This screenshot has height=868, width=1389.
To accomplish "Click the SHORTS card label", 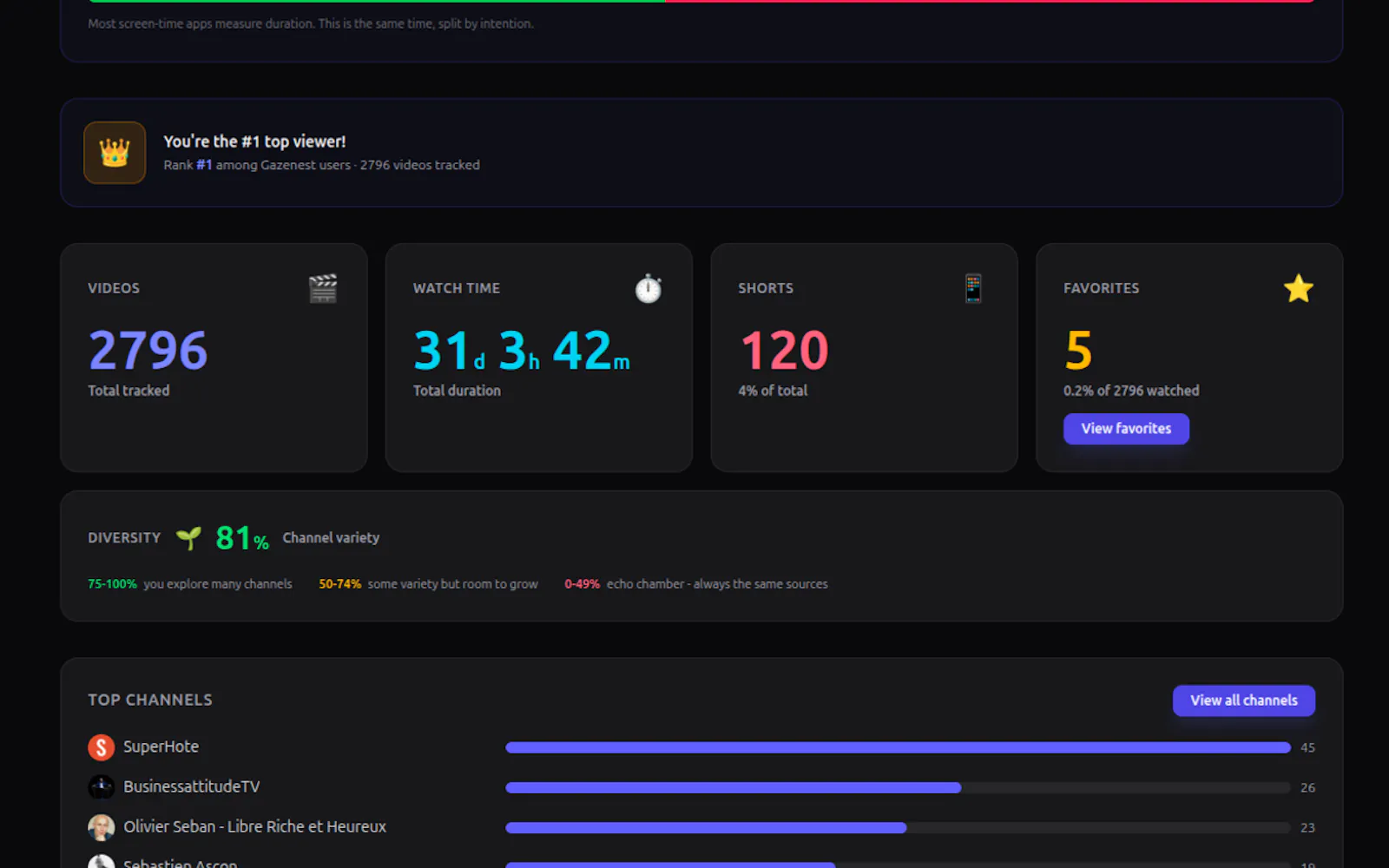I will [x=766, y=288].
